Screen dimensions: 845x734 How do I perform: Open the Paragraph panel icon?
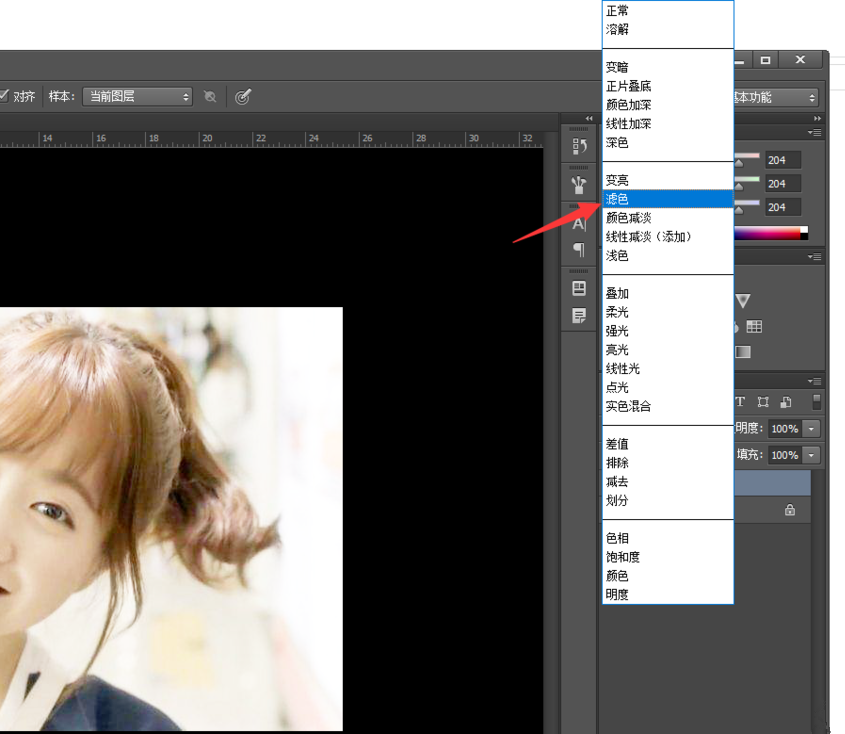click(578, 249)
